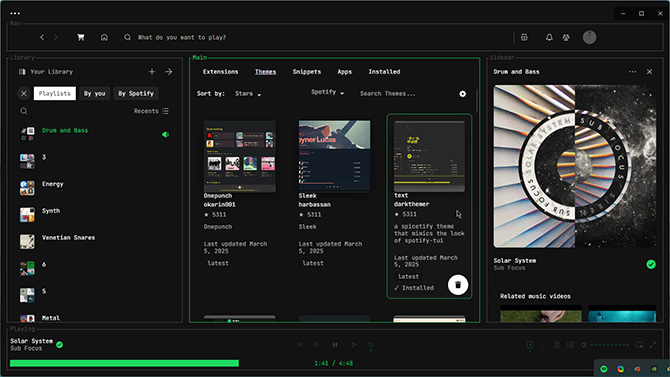
Task: Enter full screen player
Action: click(x=653, y=345)
